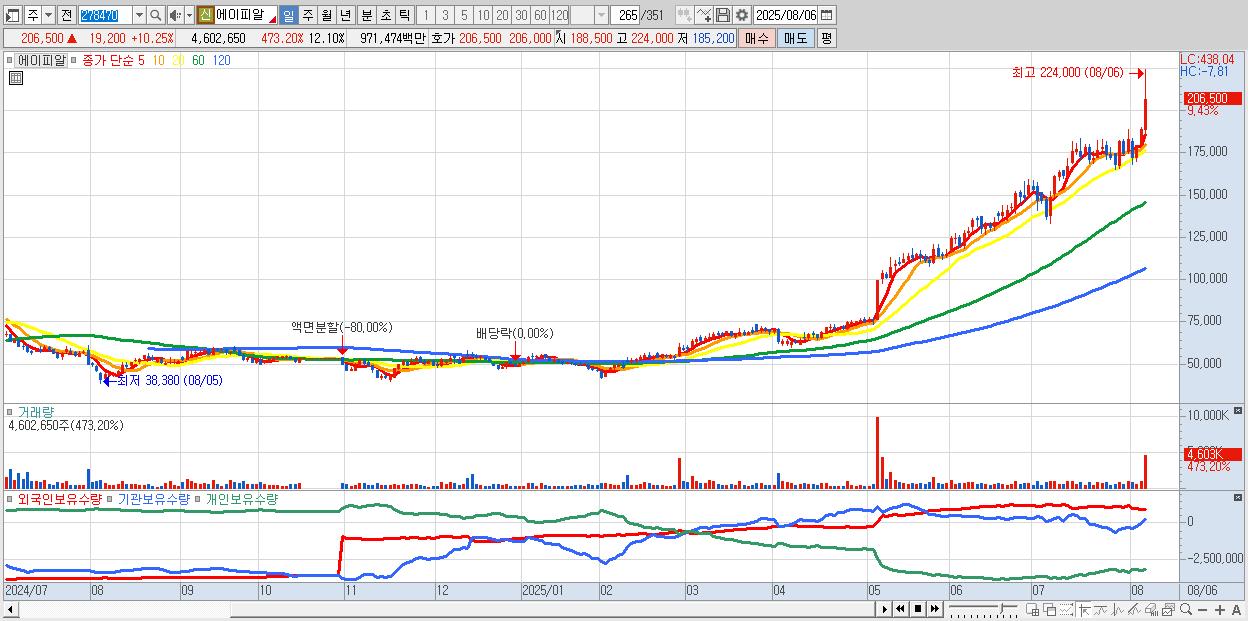Toggle the 거래량 legend marker
Screen dimensions: 1248x621
coord(10,412)
